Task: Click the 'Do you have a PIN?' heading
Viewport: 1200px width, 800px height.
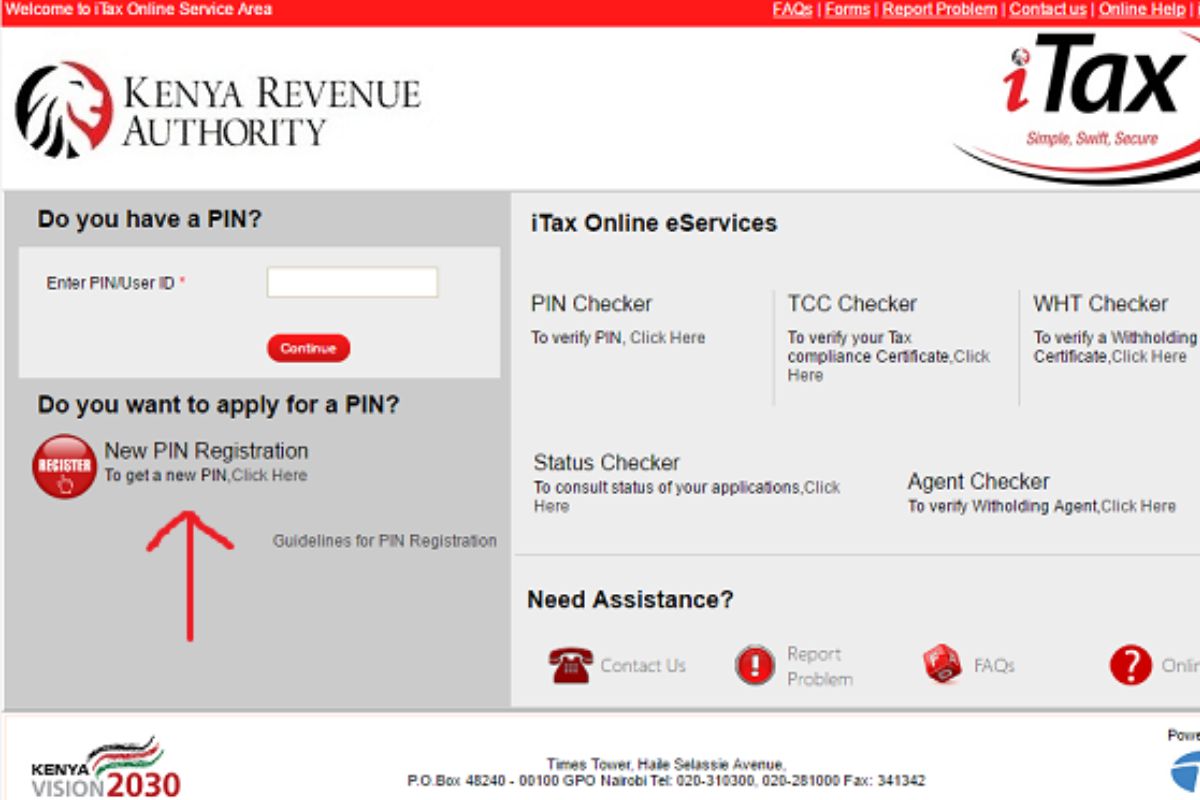Action: click(x=150, y=219)
